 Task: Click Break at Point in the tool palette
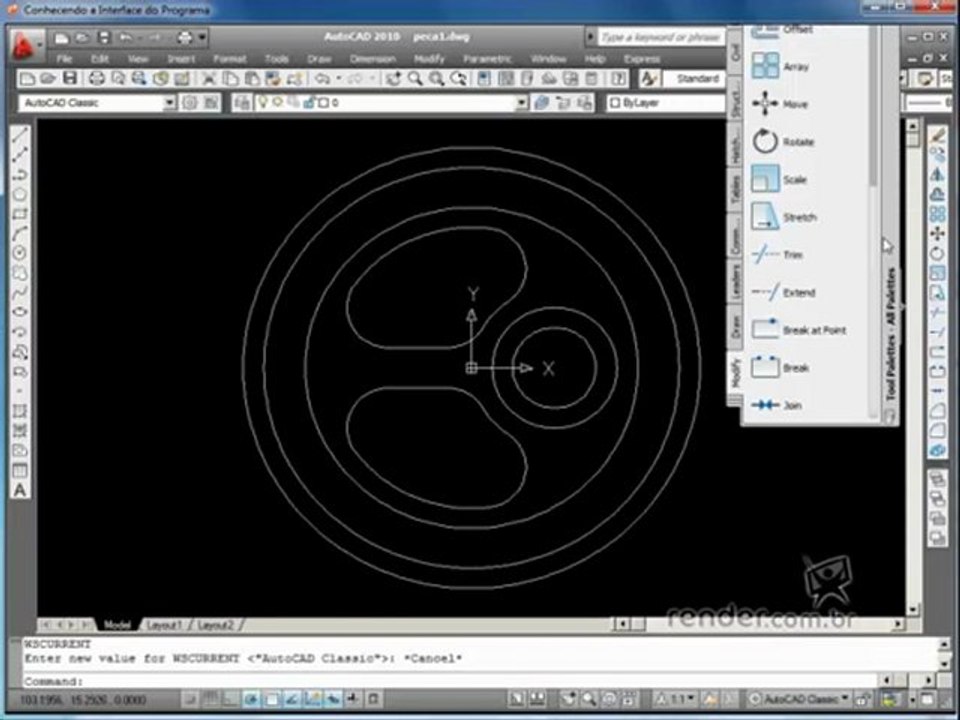click(x=798, y=330)
